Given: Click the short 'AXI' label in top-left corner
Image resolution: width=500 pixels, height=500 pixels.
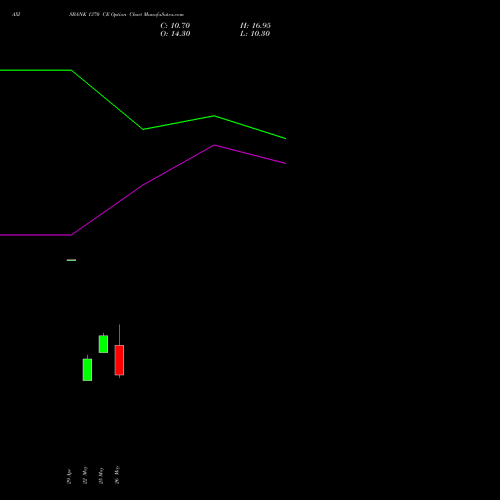Looking at the screenshot, I should [x=16, y=14].
